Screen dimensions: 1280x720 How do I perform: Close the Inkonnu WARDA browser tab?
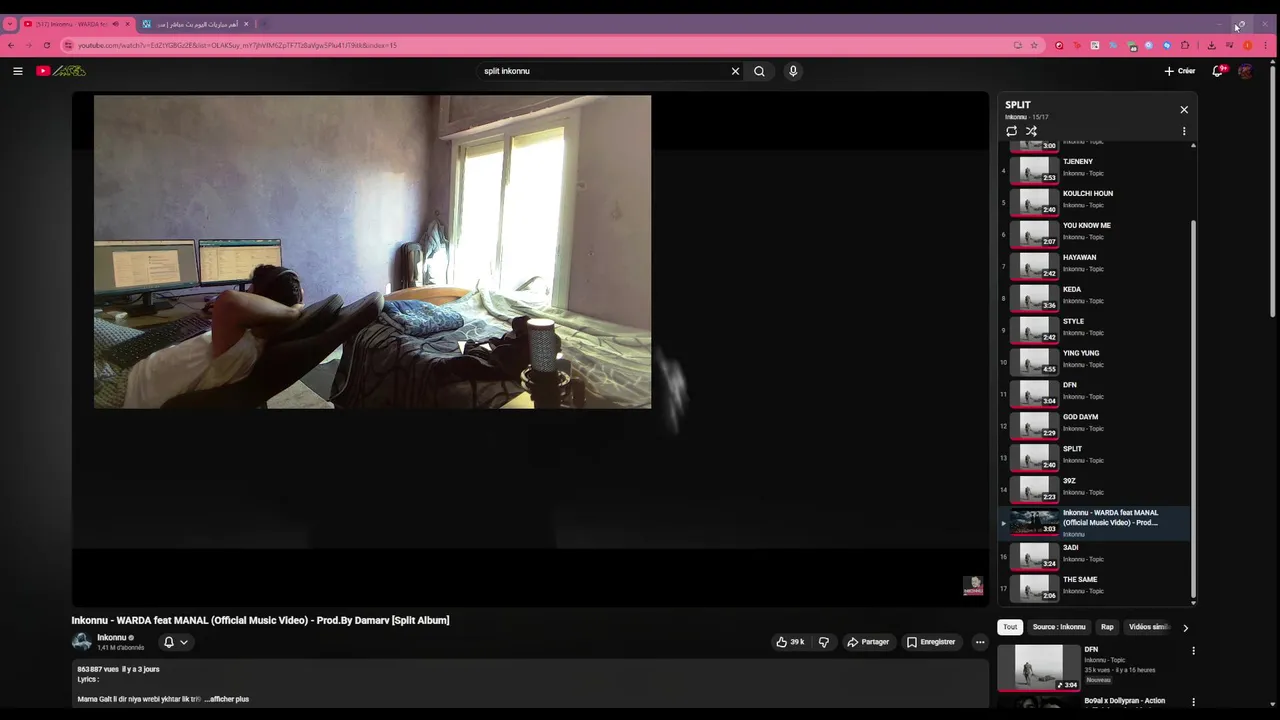[127, 24]
